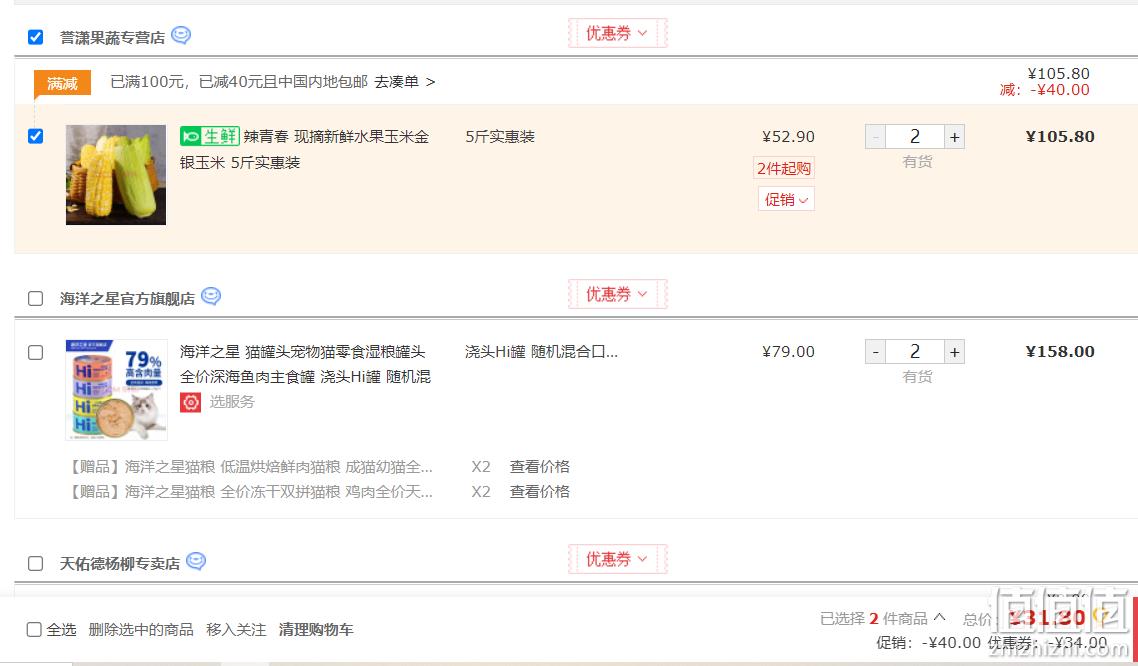Open the cat canned food thumbnail image
Image resolution: width=1138 pixels, height=666 pixels.
(x=116, y=390)
